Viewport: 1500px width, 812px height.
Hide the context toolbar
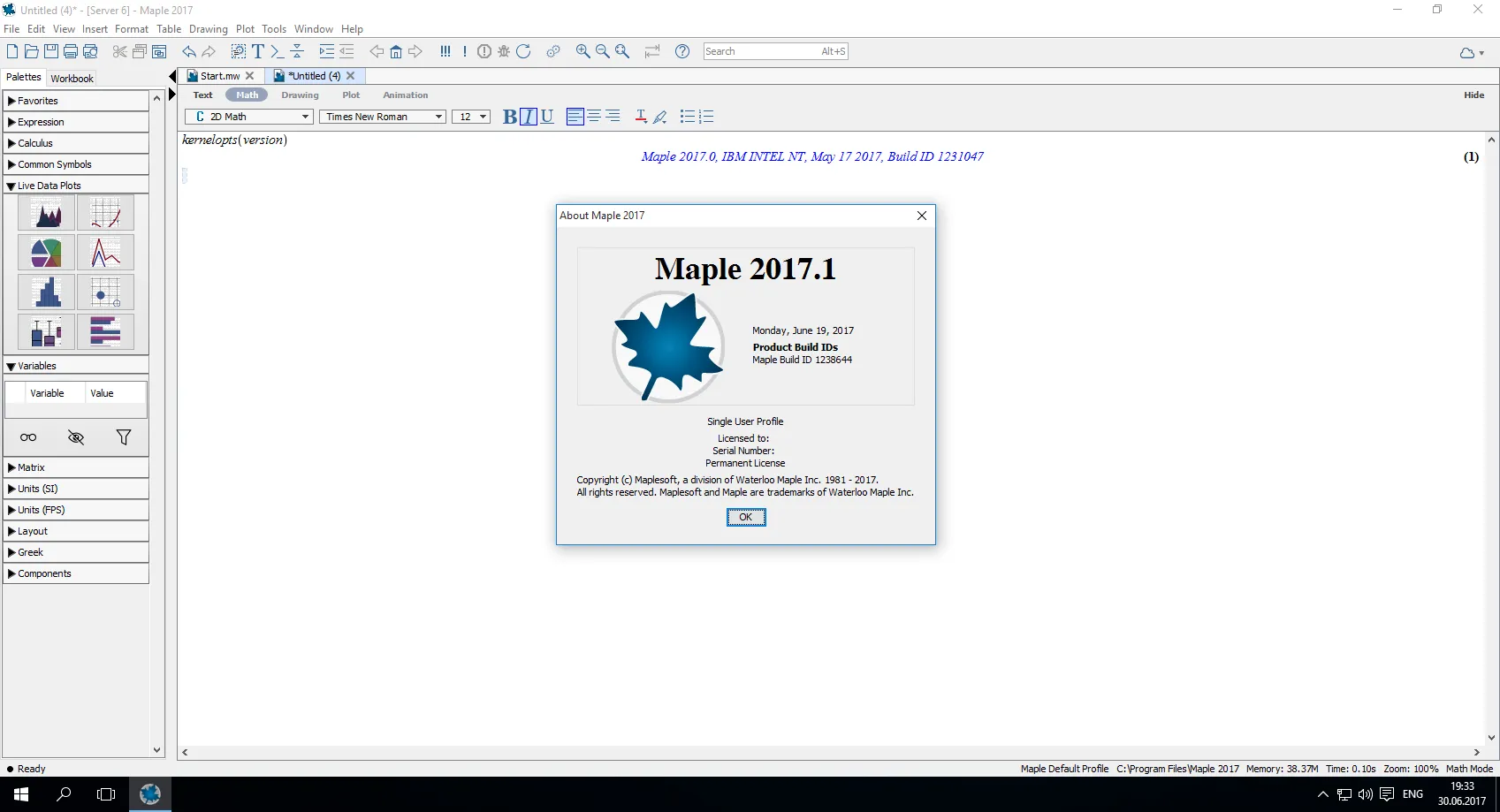1473,95
